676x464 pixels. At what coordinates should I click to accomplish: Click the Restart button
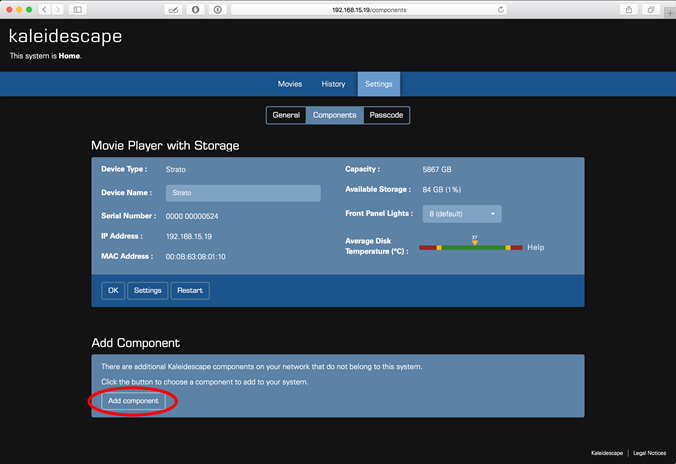point(190,291)
